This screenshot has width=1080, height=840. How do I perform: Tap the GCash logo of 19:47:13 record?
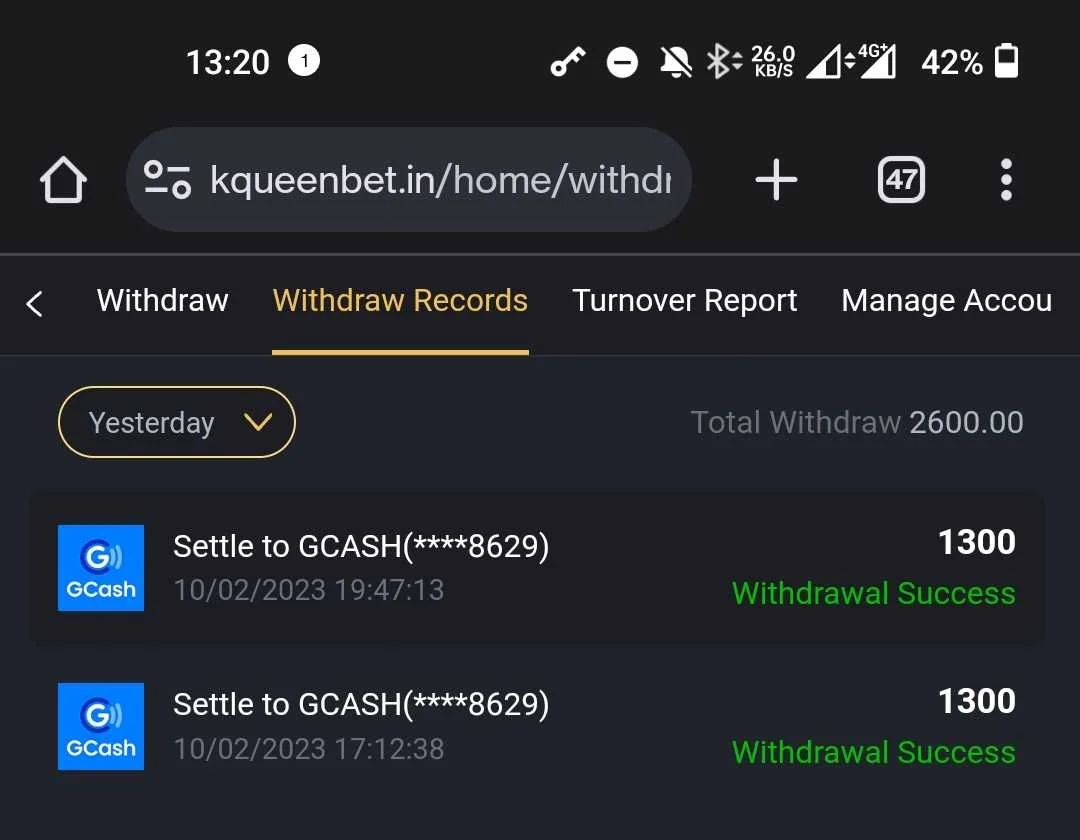pyautogui.click(x=101, y=568)
